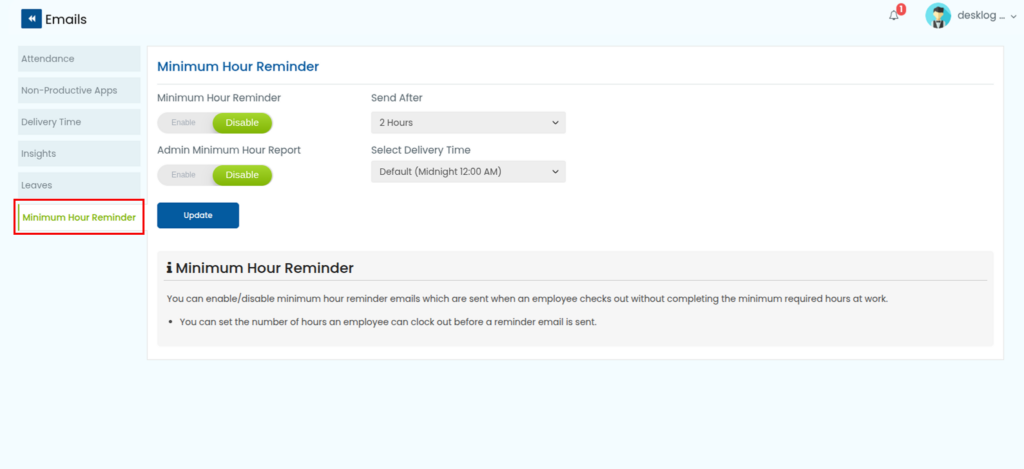Click the user profile avatar
1024x469 pixels.
[937, 16]
